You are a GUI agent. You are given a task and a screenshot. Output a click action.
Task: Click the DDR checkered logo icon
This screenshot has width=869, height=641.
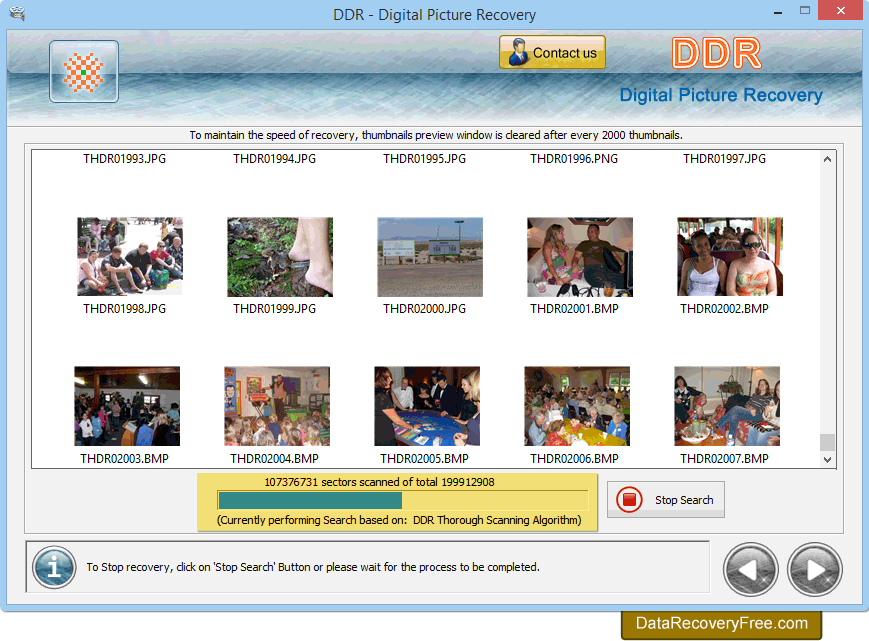point(84,71)
